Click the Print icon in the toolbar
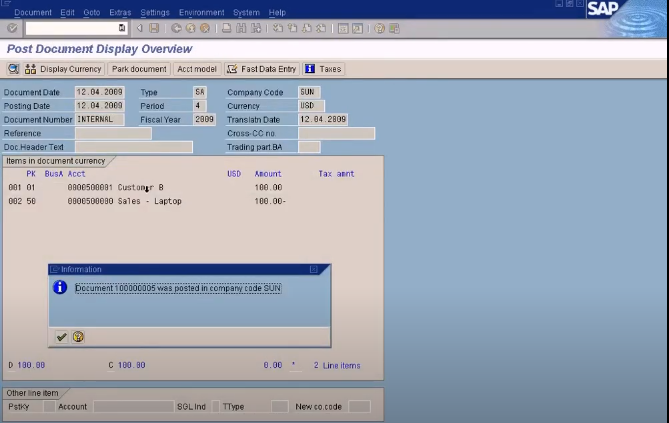This screenshot has height=423, width=669. [227, 28]
